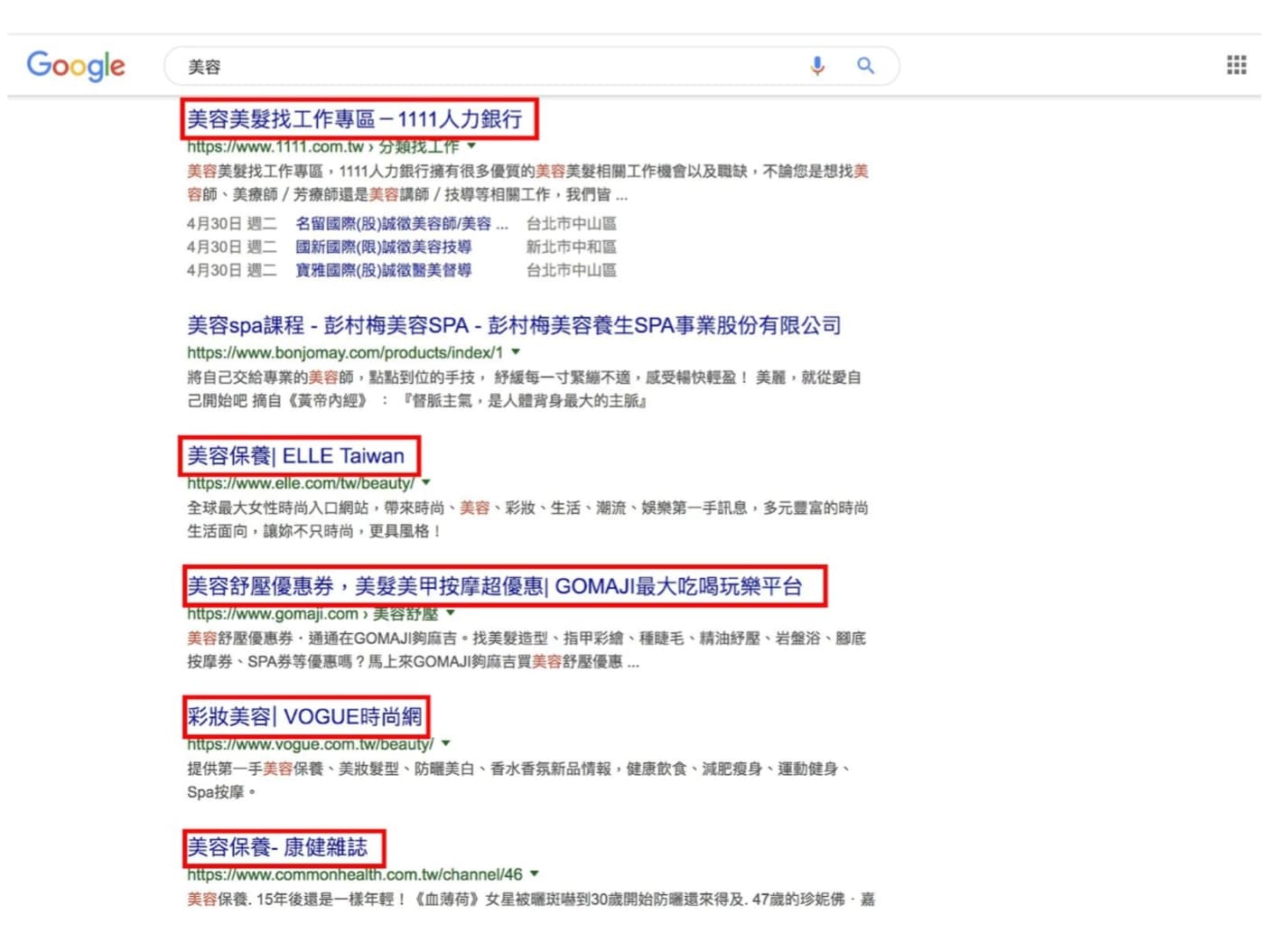1277x952 pixels.
Task: Click the Google logo
Action: coord(76,66)
